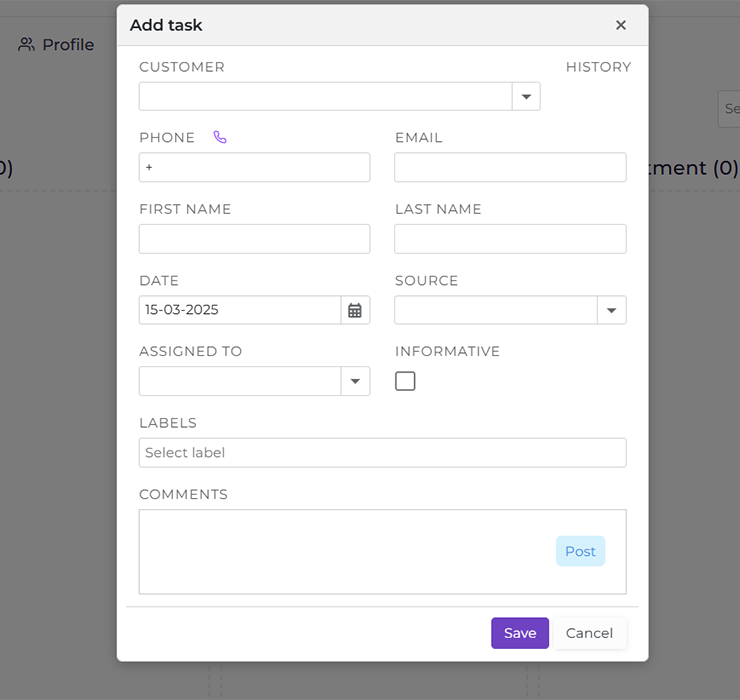Click the Add task dialog title
This screenshot has height=700, width=740.
coord(166,25)
